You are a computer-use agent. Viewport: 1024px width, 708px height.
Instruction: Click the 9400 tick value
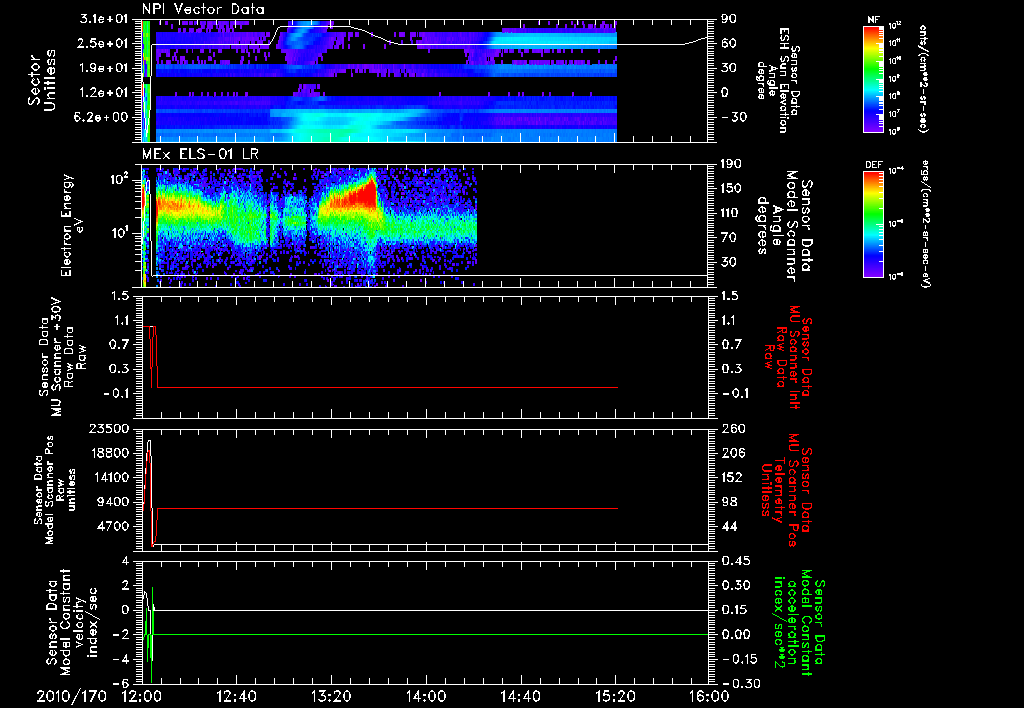(115, 502)
